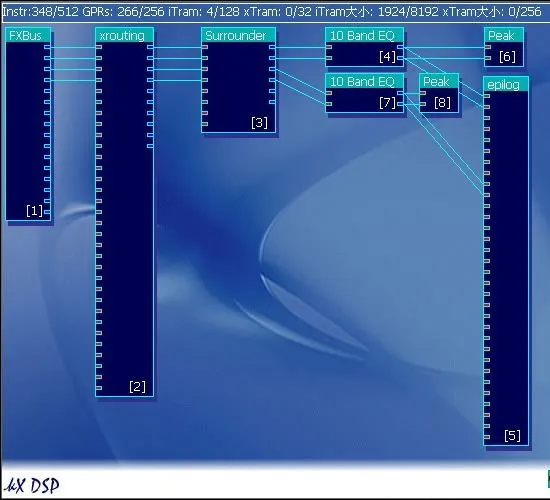This screenshot has width=550, height=500.
Task: Click the bottom input pin of xrouting
Action: click(99, 388)
